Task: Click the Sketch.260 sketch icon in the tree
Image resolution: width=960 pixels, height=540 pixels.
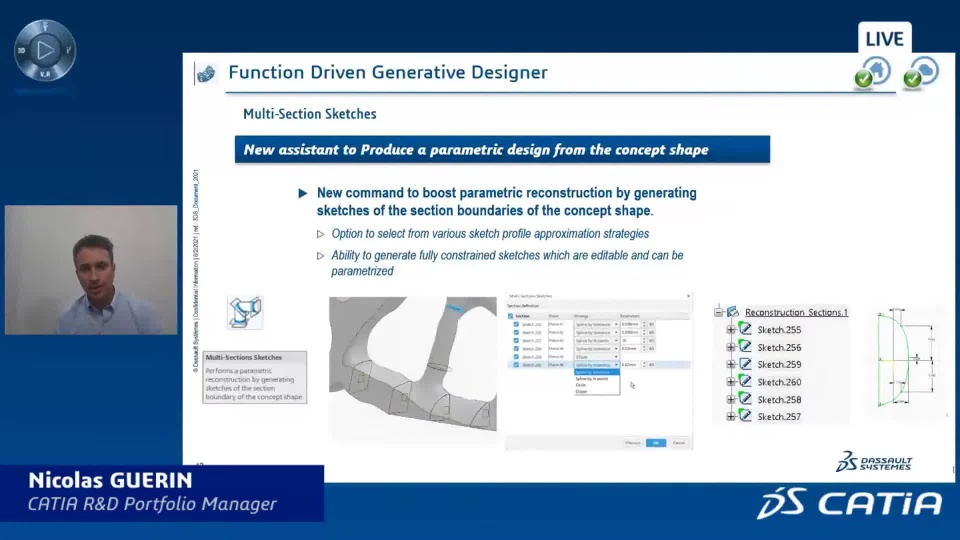Action: click(x=745, y=381)
